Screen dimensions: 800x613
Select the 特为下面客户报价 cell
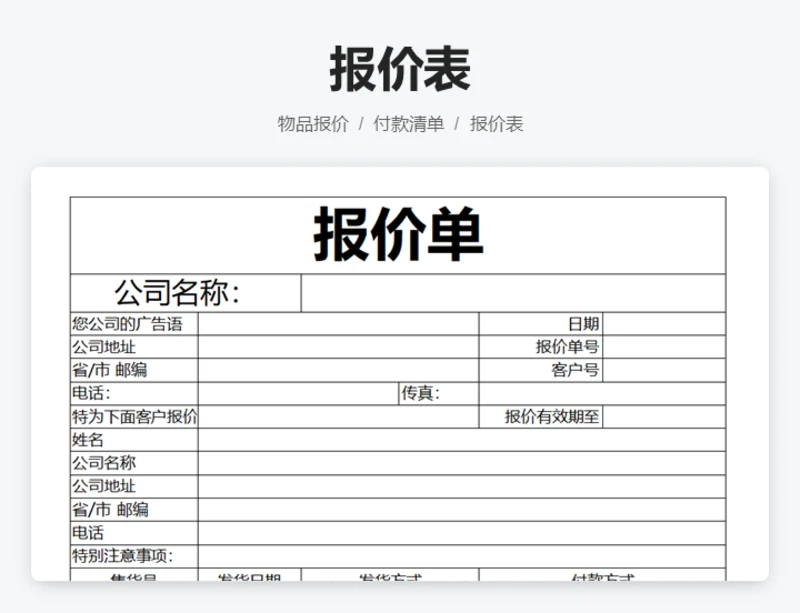pos(134,417)
